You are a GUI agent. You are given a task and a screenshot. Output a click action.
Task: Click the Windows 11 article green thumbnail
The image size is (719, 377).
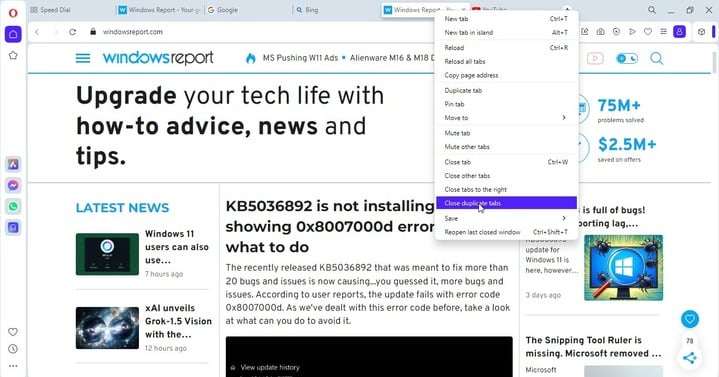tap(107, 254)
